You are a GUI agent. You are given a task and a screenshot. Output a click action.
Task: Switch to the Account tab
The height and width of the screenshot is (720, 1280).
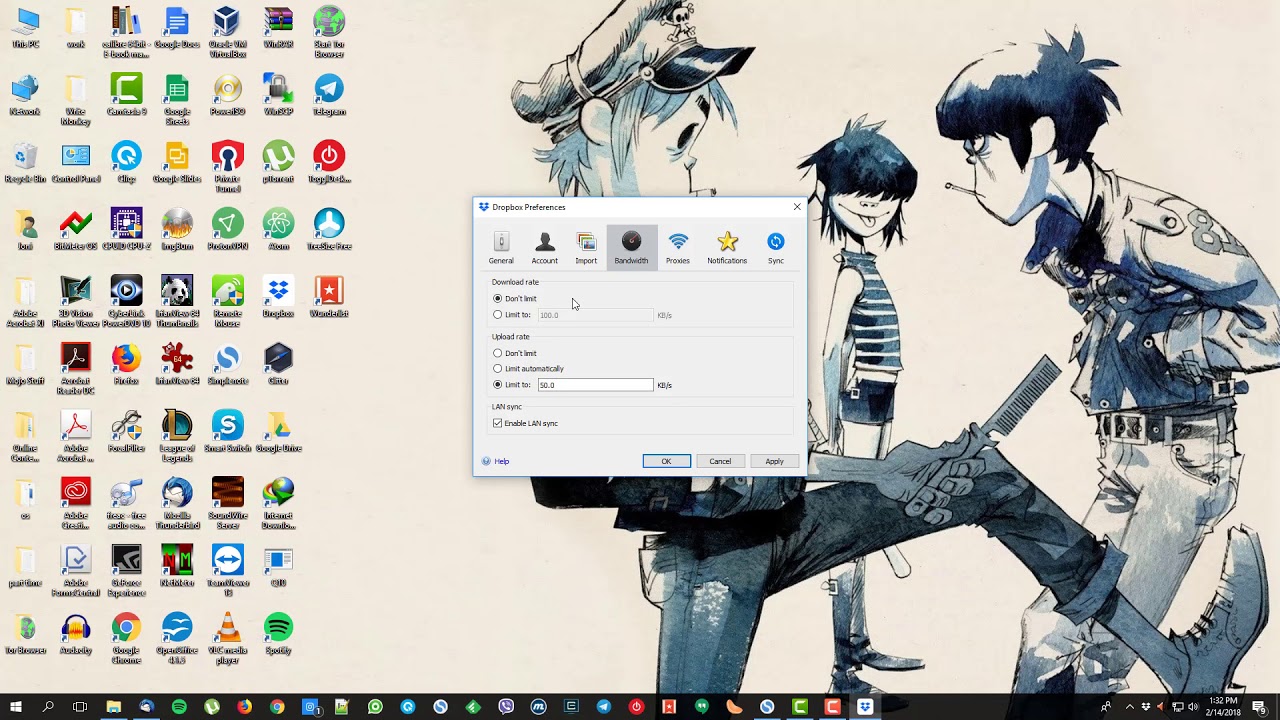click(x=545, y=248)
